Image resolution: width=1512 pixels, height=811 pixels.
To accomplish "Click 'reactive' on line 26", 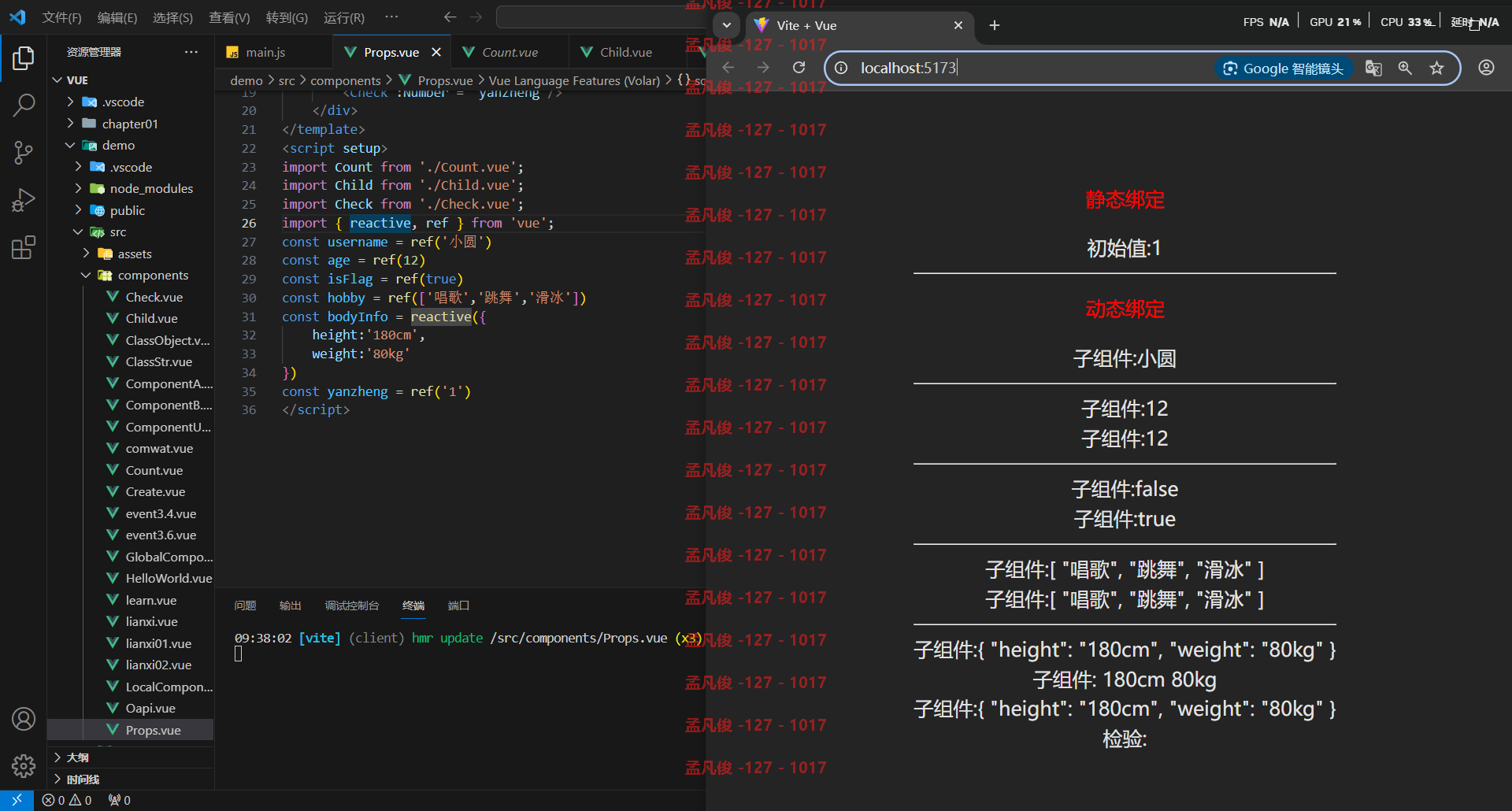I will point(380,223).
